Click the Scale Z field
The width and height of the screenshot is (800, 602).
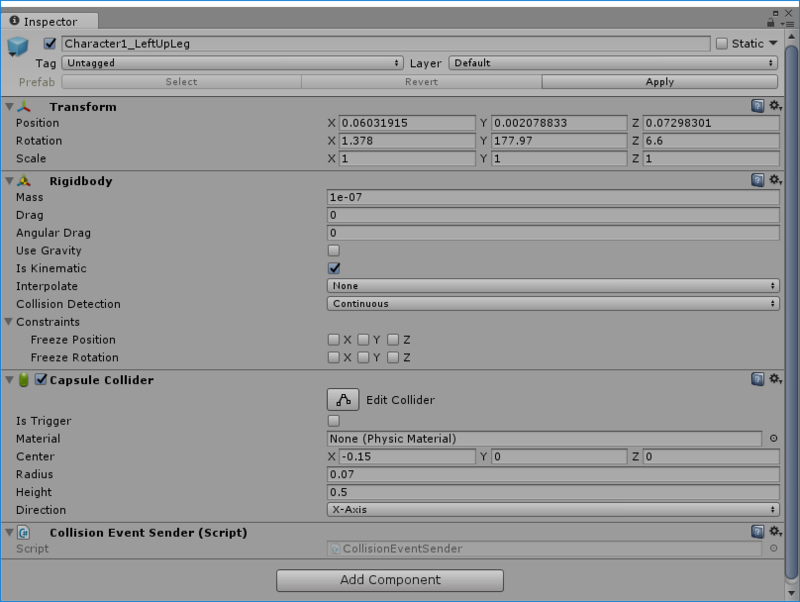tap(711, 159)
